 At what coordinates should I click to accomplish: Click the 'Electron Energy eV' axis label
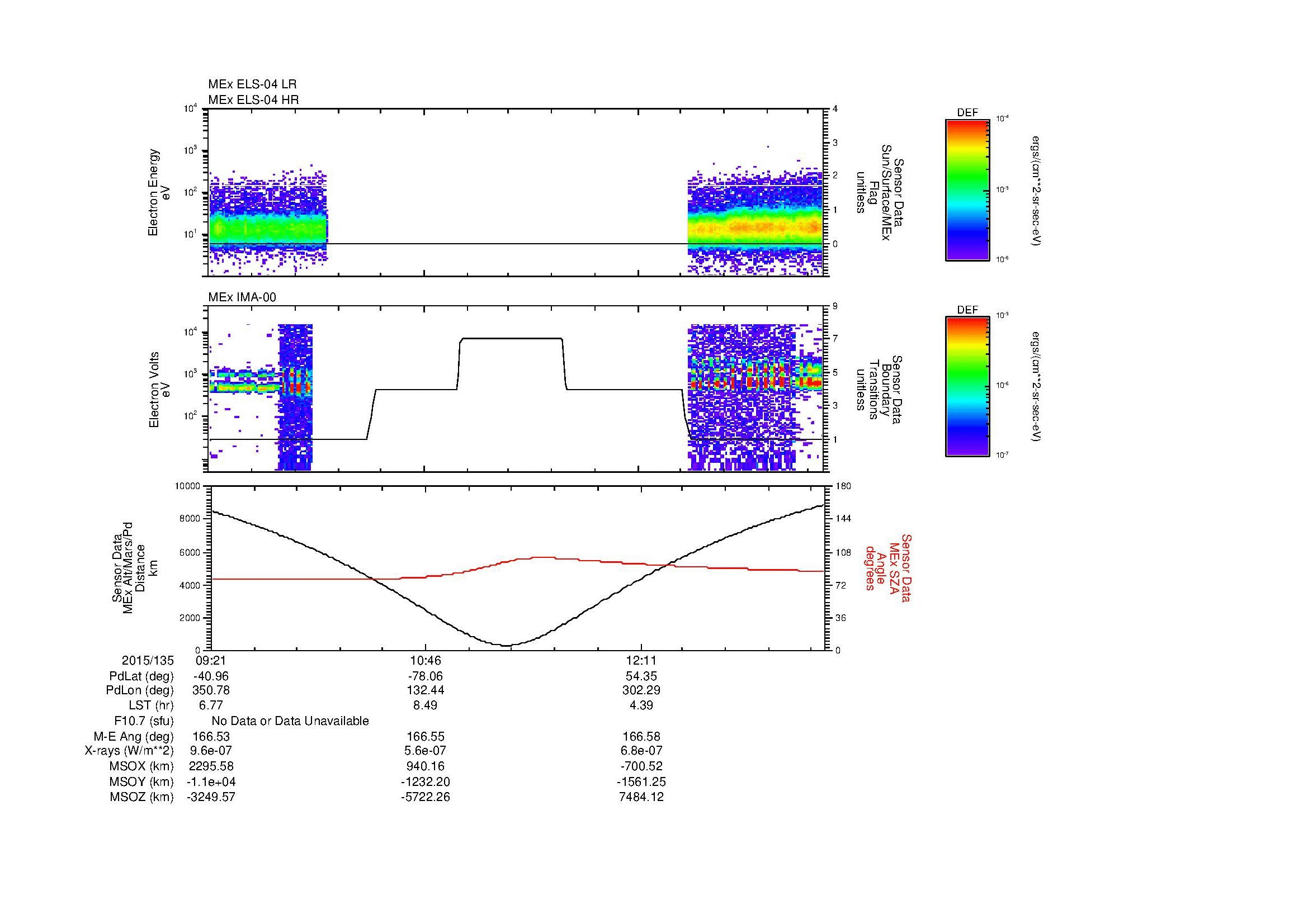point(159,192)
